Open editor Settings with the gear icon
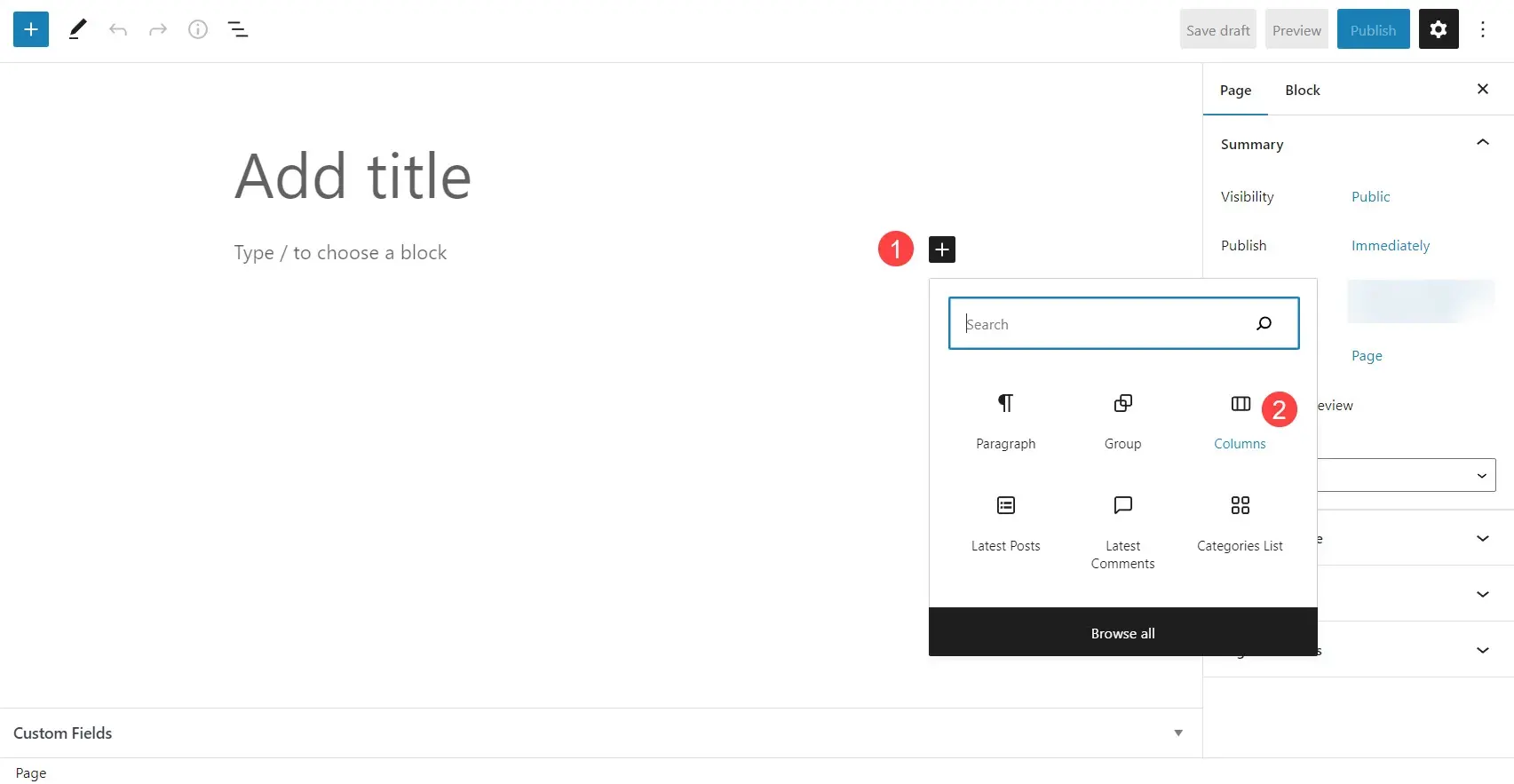The width and height of the screenshot is (1514, 784). (1438, 28)
